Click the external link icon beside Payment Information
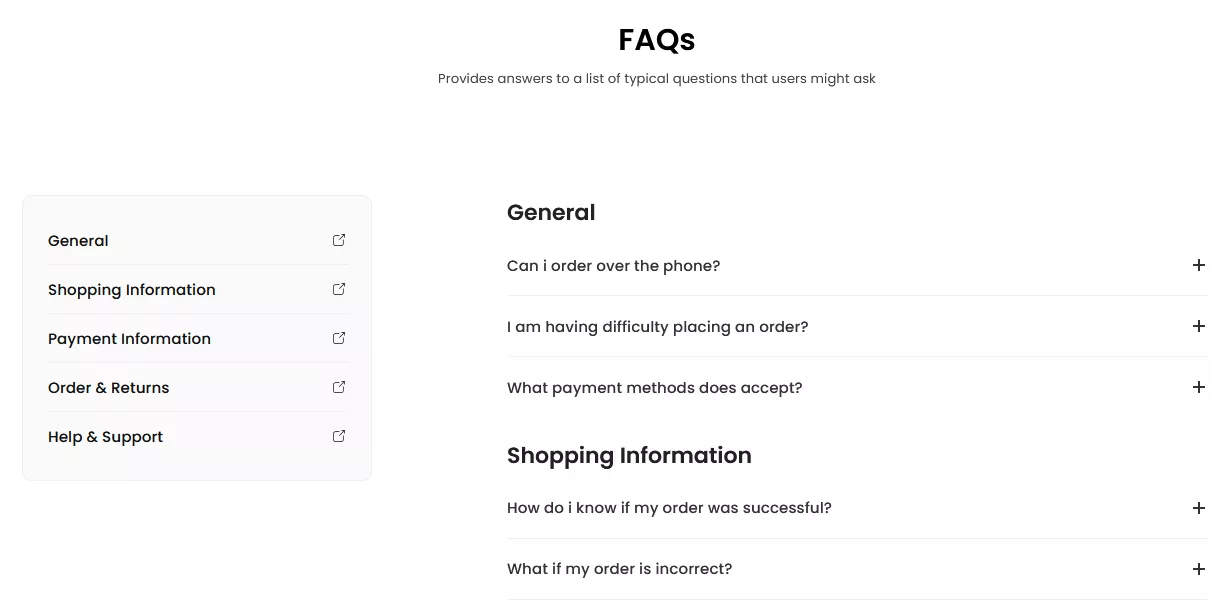Screen dimensions: 1230x600 tap(338, 338)
